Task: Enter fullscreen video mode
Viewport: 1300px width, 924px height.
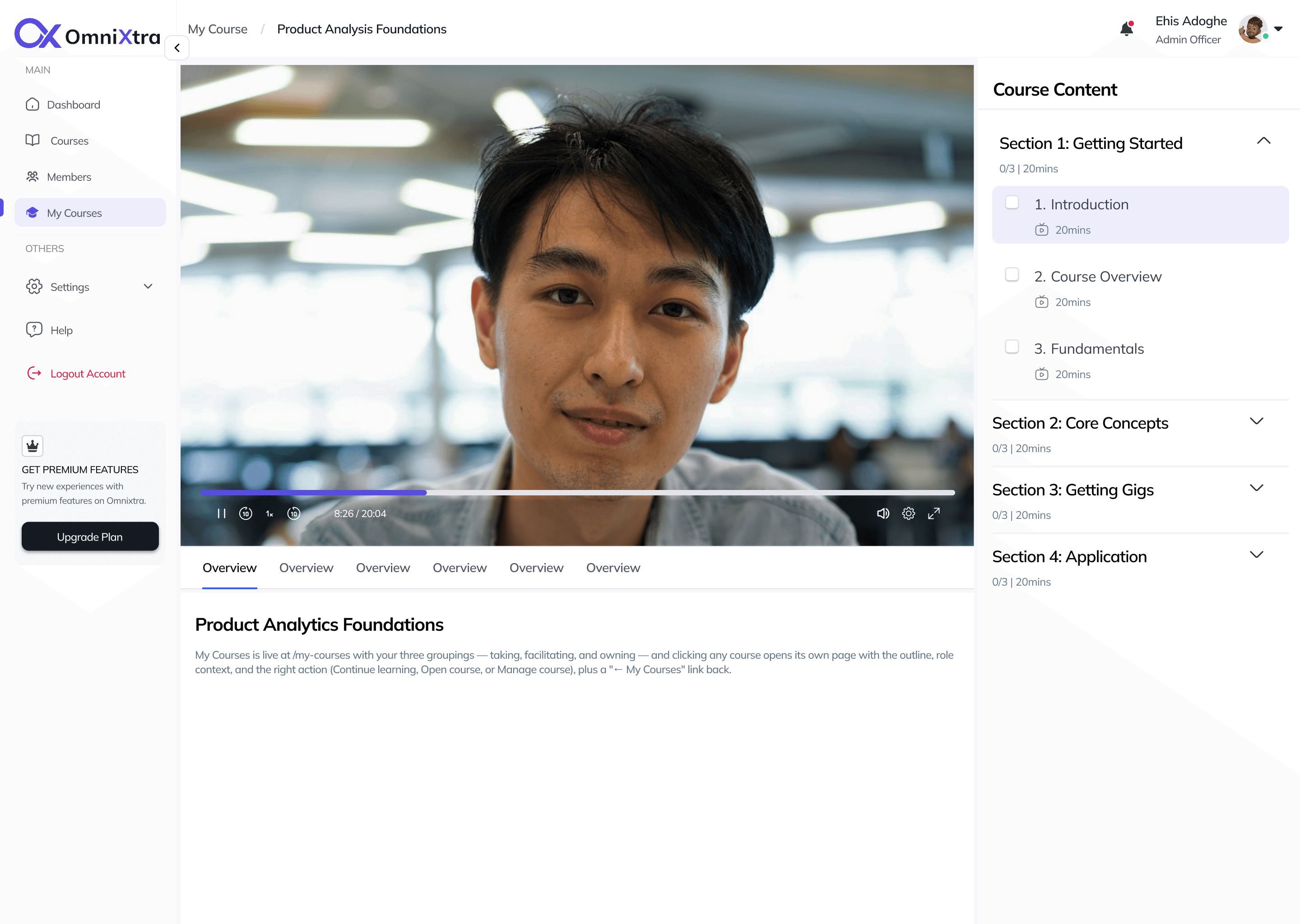Action: point(933,514)
